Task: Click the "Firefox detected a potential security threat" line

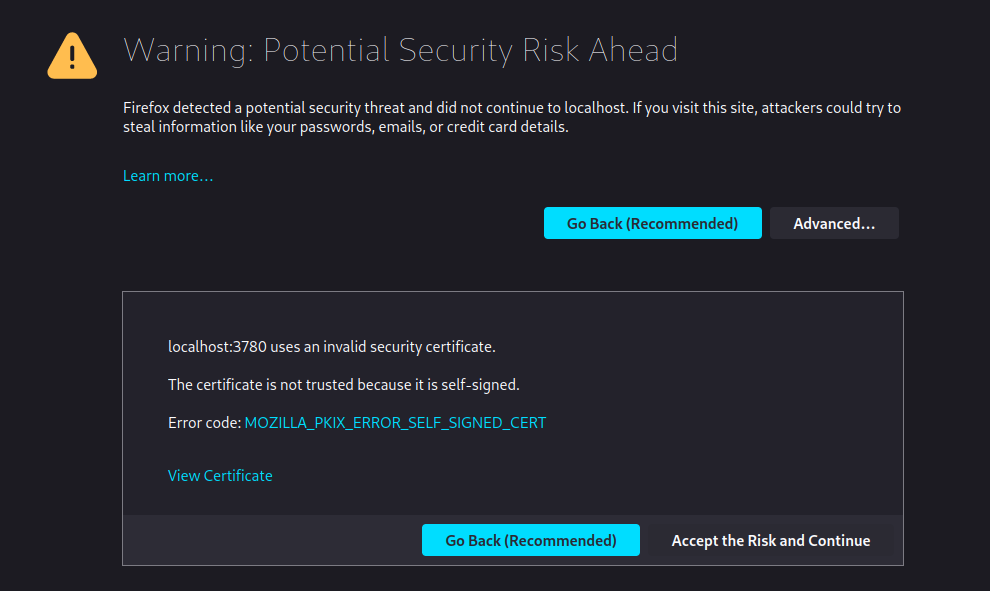Action: tap(511, 108)
